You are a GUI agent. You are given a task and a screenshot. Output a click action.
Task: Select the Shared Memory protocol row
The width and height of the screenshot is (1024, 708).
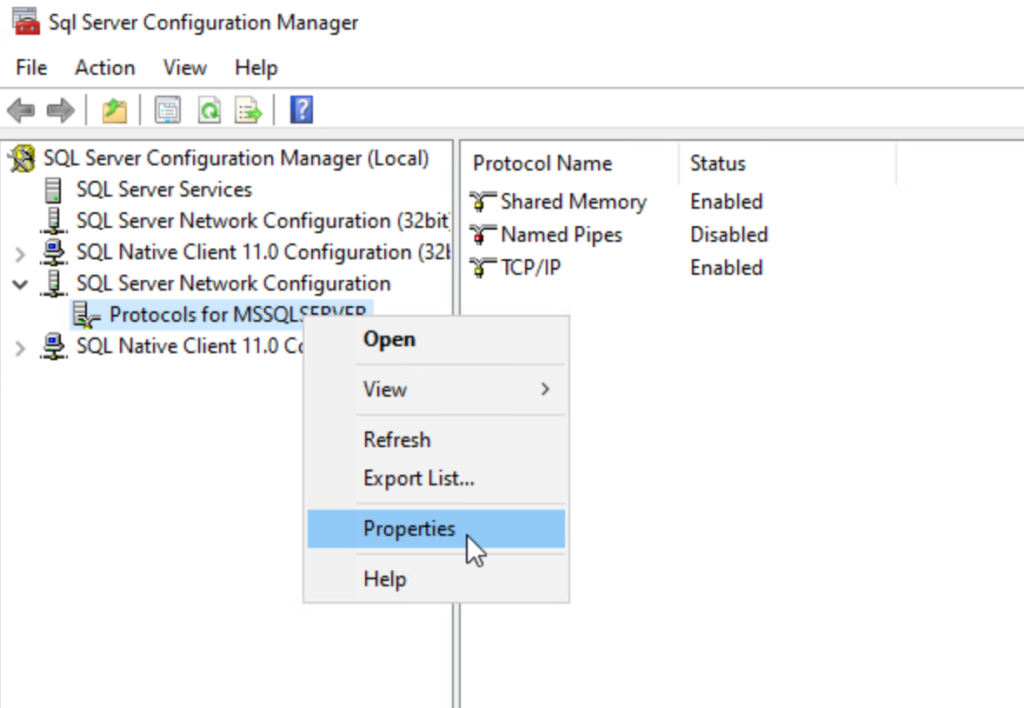pos(573,202)
